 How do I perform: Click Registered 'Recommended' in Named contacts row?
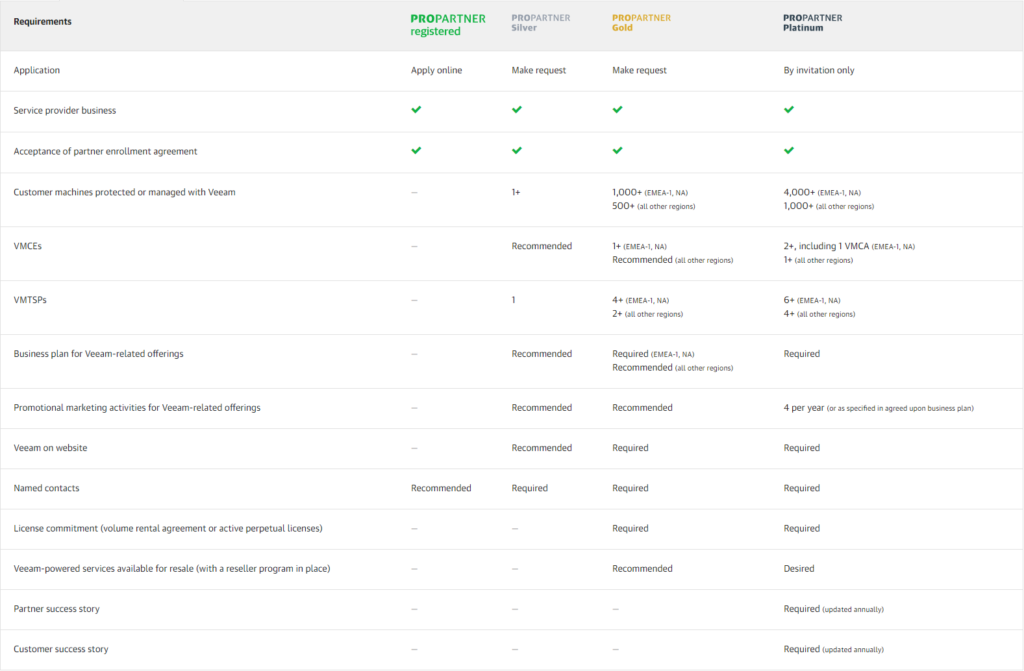pos(441,488)
